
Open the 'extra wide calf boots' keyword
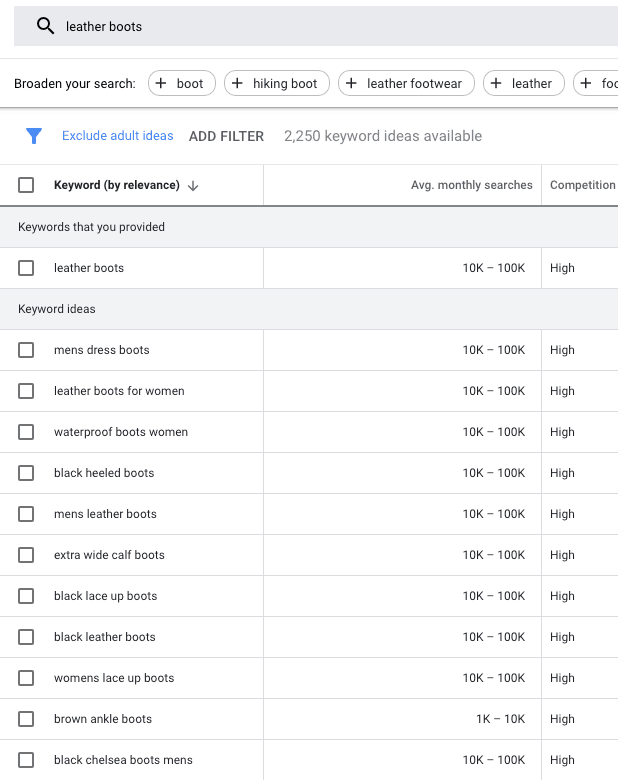pyautogui.click(x=109, y=555)
